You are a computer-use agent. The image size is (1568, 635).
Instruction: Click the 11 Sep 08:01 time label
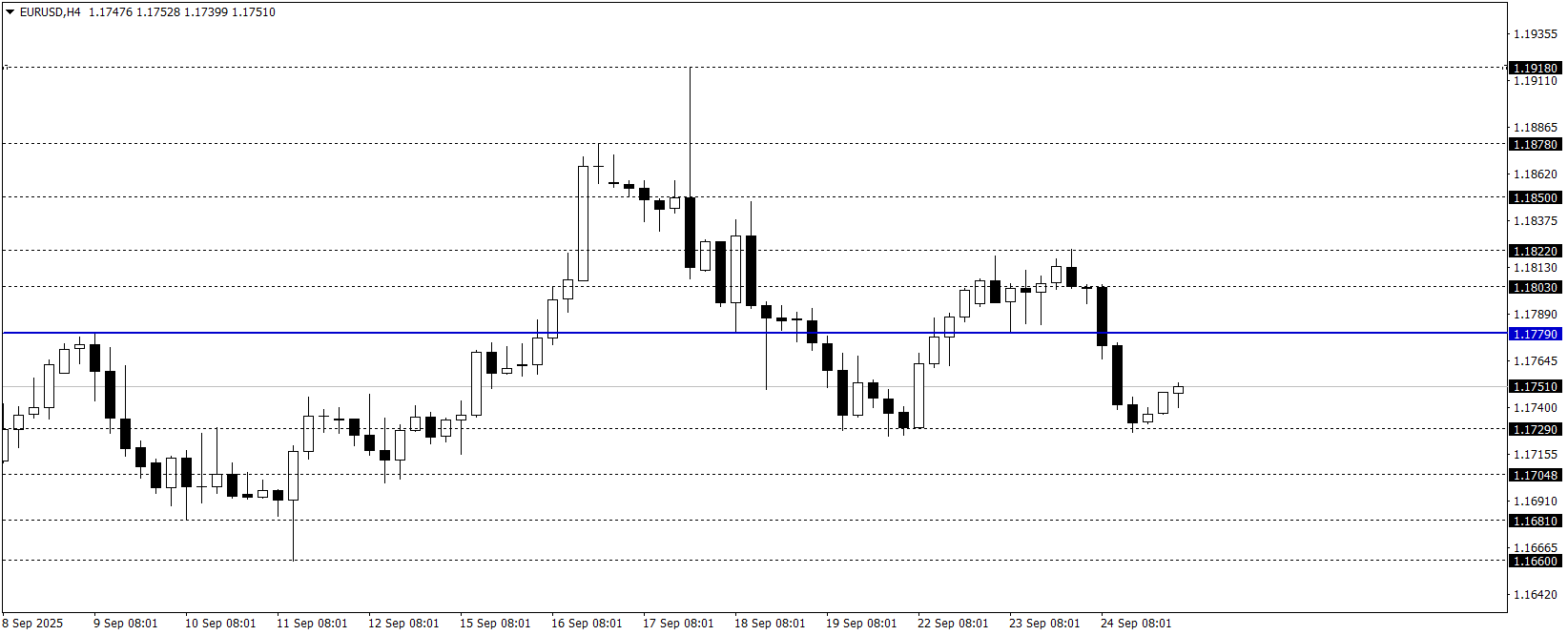312,624
